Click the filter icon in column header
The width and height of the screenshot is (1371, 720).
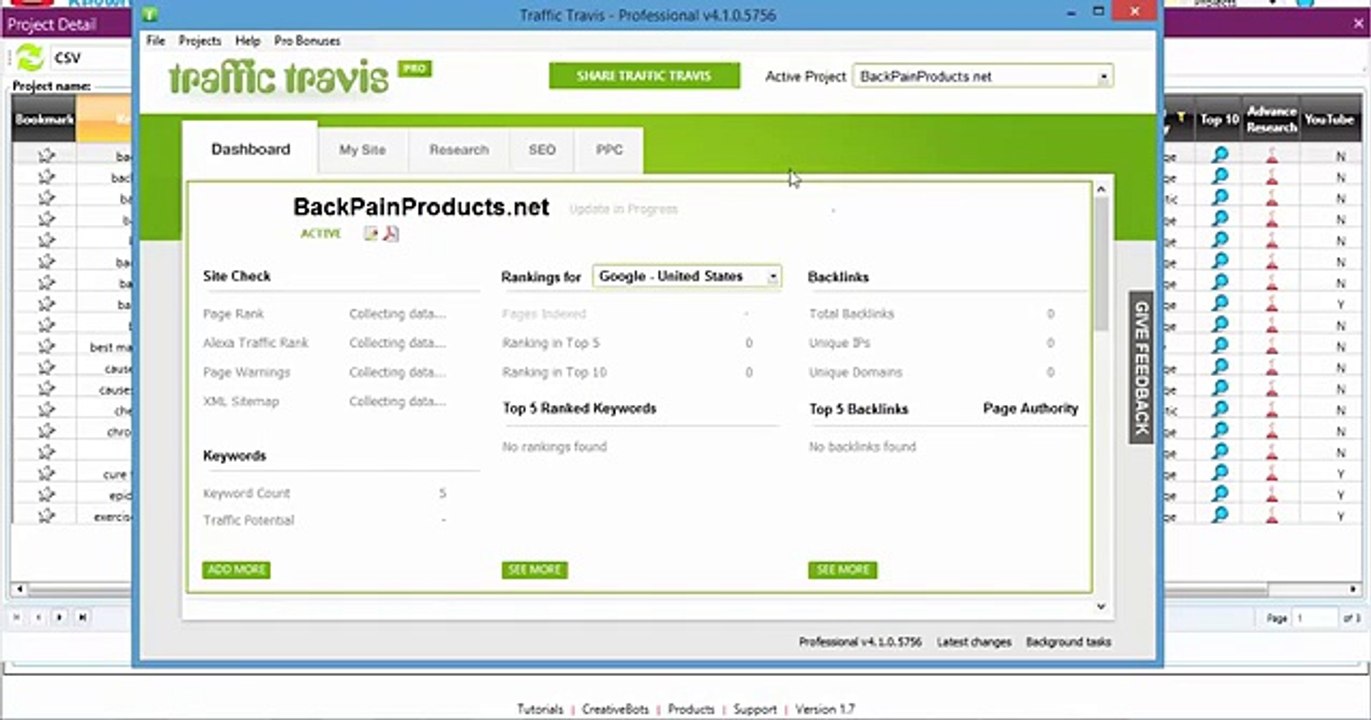click(x=1180, y=118)
